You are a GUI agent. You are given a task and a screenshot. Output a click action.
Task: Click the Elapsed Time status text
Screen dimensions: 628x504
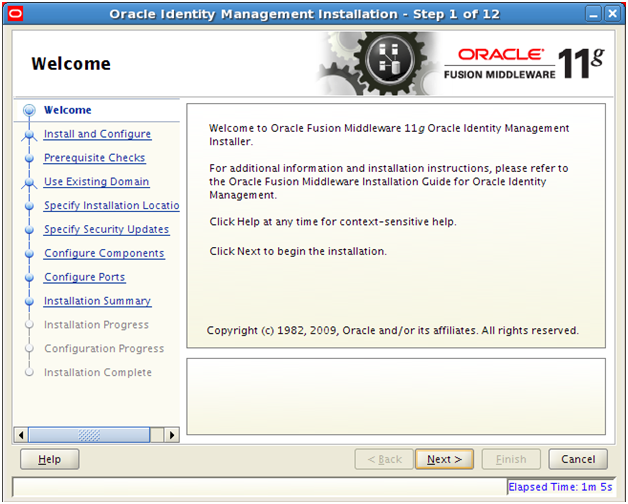click(560, 487)
